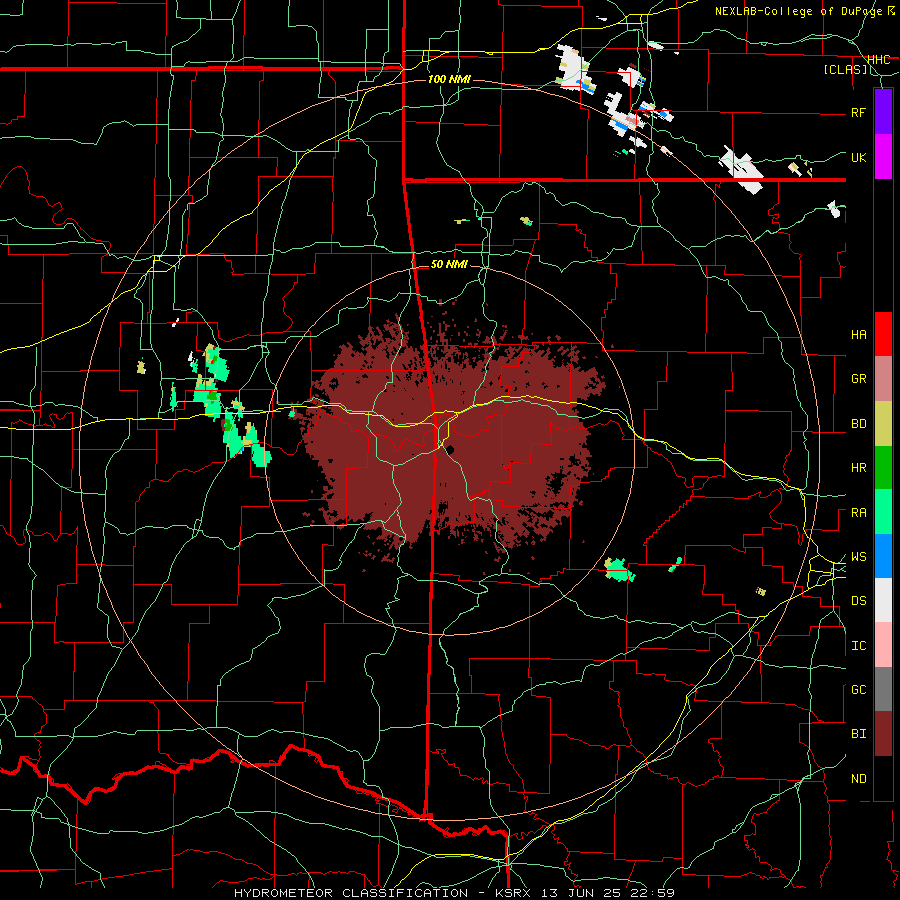The width and height of the screenshot is (900, 900).
Task: Click the GC legend label
Action: 858,689
